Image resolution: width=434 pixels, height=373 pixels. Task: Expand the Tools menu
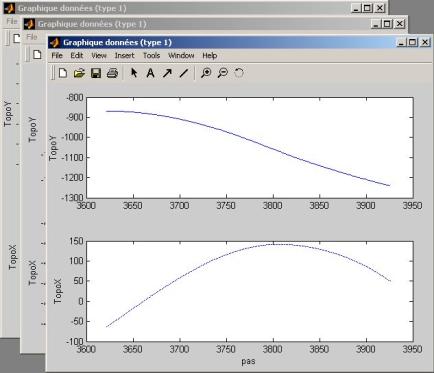[152, 56]
